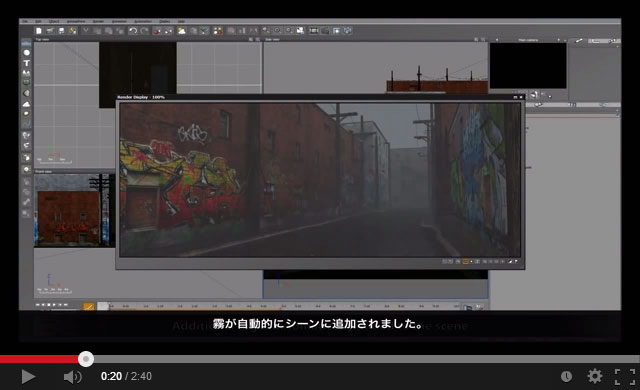The width and height of the screenshot is (640, 390).
Task: Click the orange animation icon at timeline start
Action: click(89, 306)
